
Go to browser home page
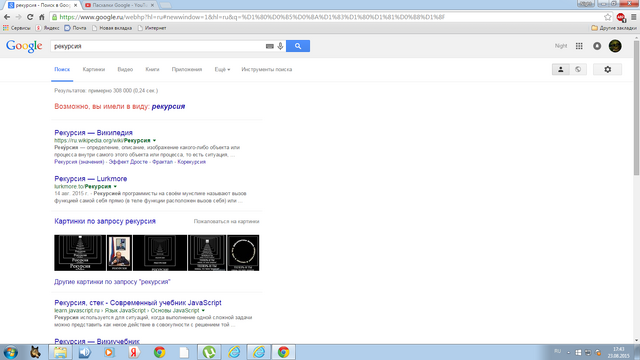(x=42, y=17)
